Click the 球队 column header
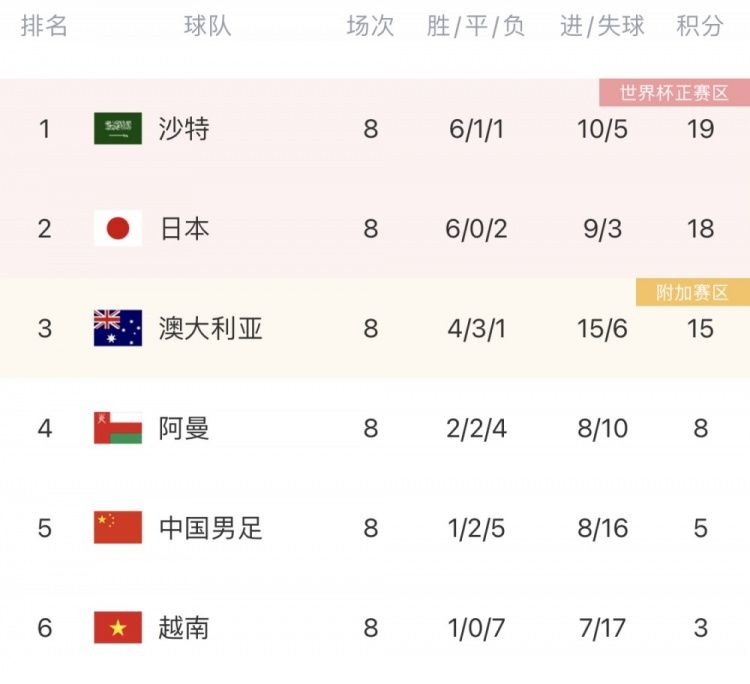Screen dimensions: 750x684 (x=208, y=27)
